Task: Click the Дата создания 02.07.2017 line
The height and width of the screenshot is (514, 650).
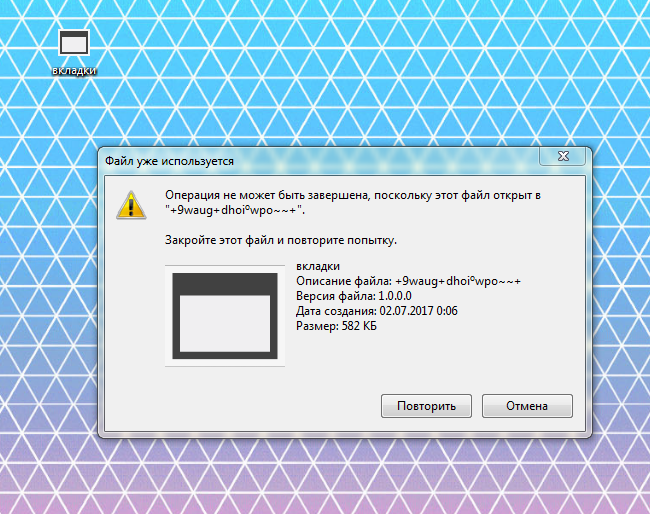Action: coord(377,311)
